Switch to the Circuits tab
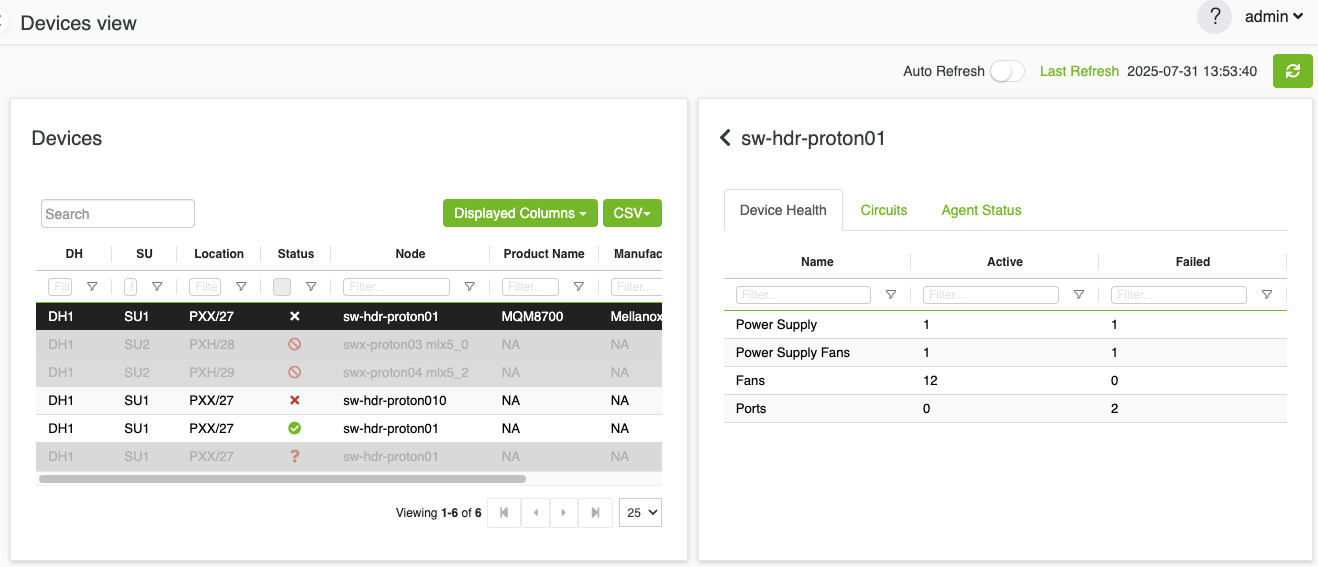1318x567 pixels. pos(884,210)
